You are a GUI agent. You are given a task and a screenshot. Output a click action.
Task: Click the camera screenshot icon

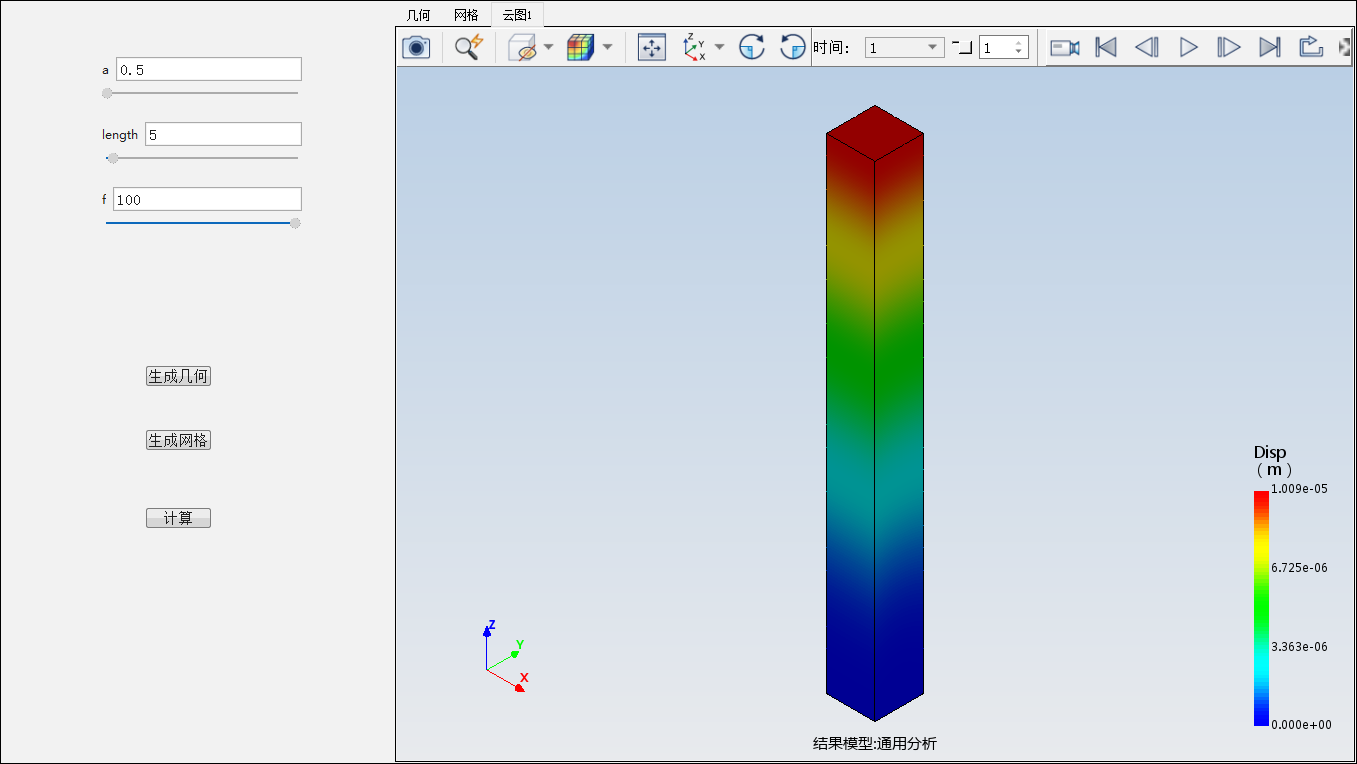point(416,47)
